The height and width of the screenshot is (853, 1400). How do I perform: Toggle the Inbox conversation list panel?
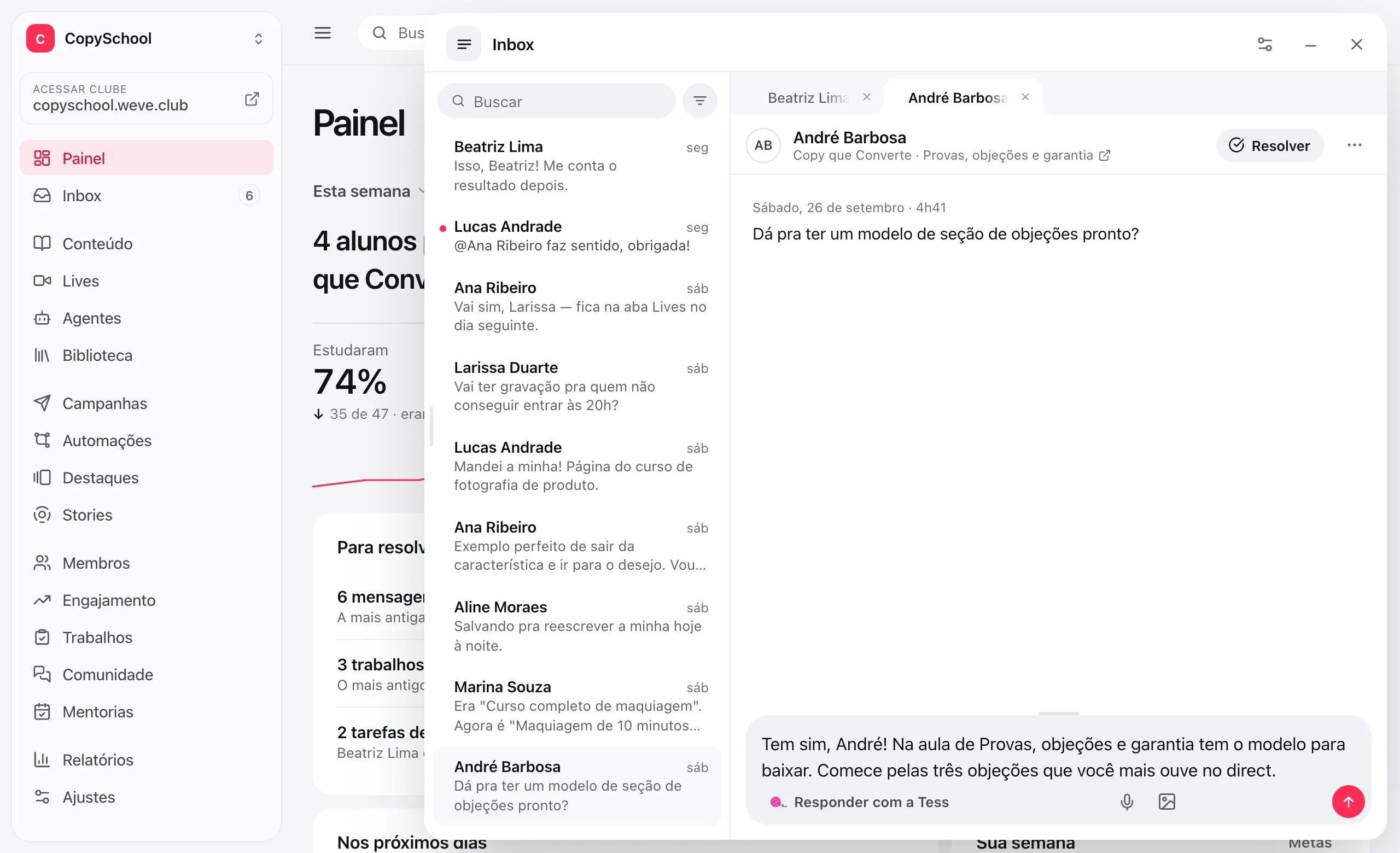pos(464,44)
